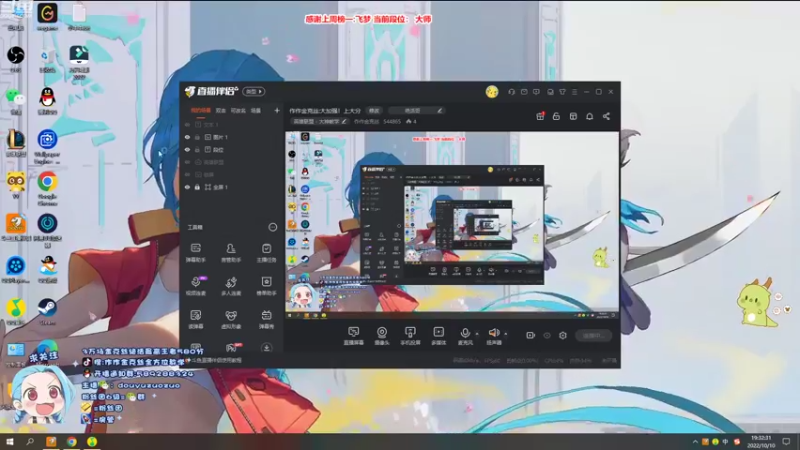
Task: Click the edit field with the pencil icon
Action: [416, 110]
